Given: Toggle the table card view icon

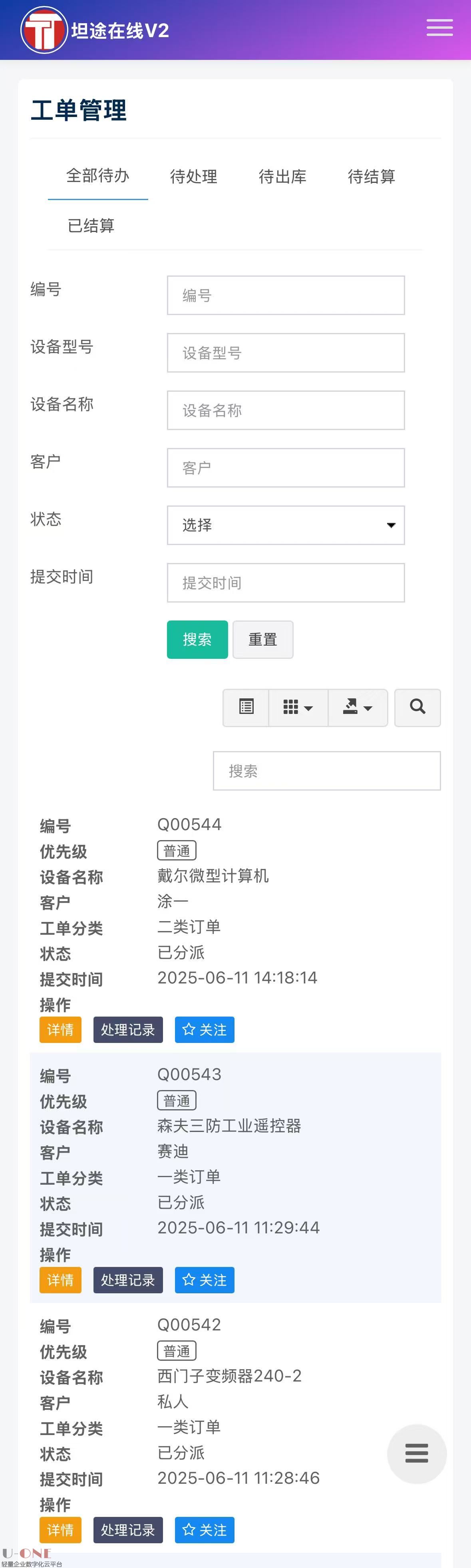Looking at the screenshot, I should [246, 707].
